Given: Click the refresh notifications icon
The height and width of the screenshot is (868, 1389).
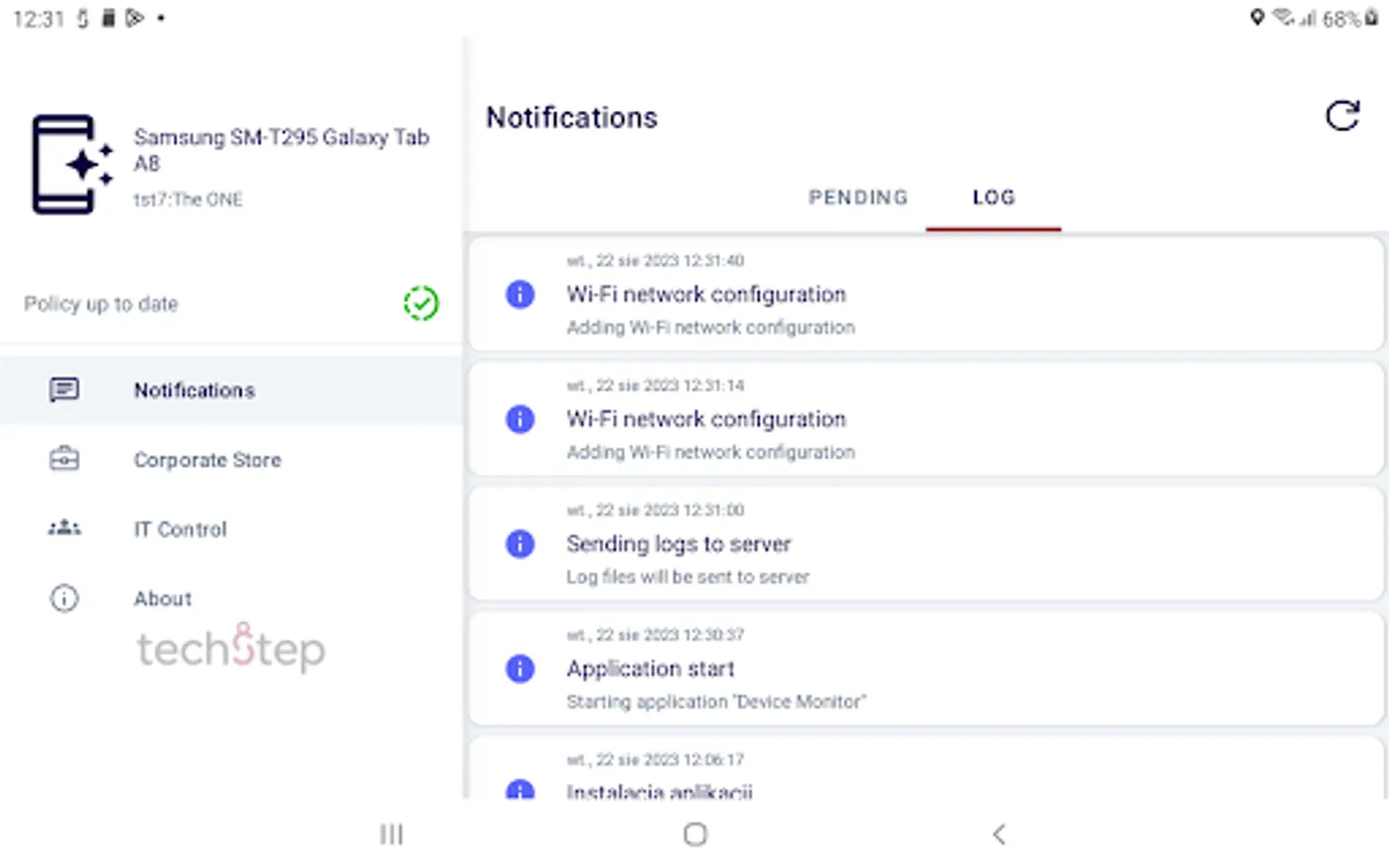Looking at the screenshot, I should pyautogui.click(x=1342, y=117).
